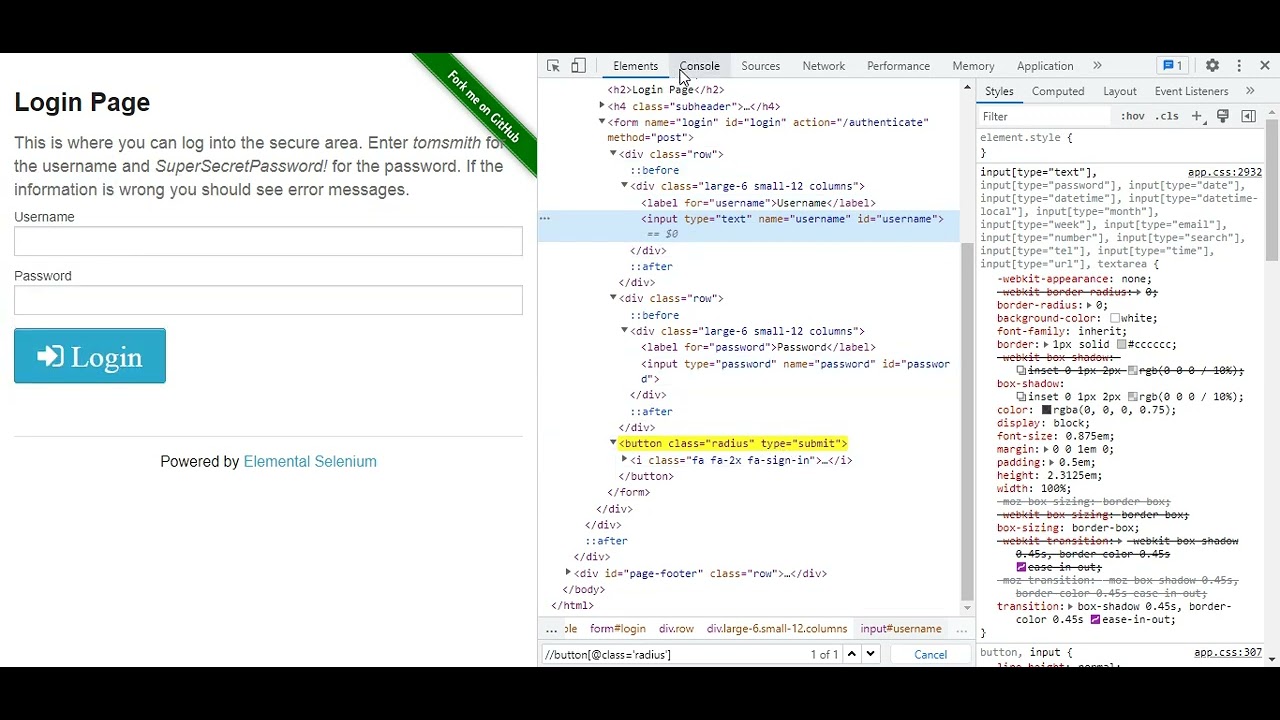
Task: Cancel the element search
Action: click(x=930, y=654)
